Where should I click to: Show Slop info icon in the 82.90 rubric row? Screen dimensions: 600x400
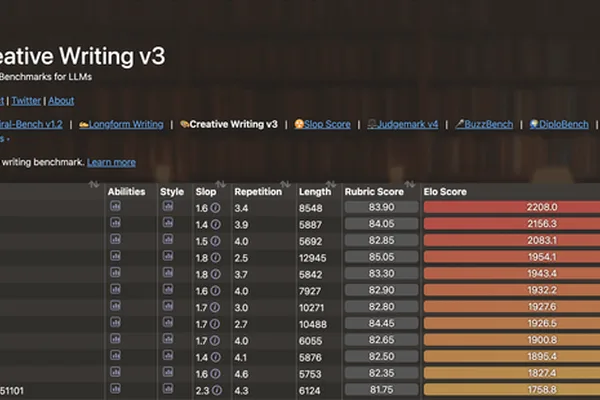[x=215, y=291]
